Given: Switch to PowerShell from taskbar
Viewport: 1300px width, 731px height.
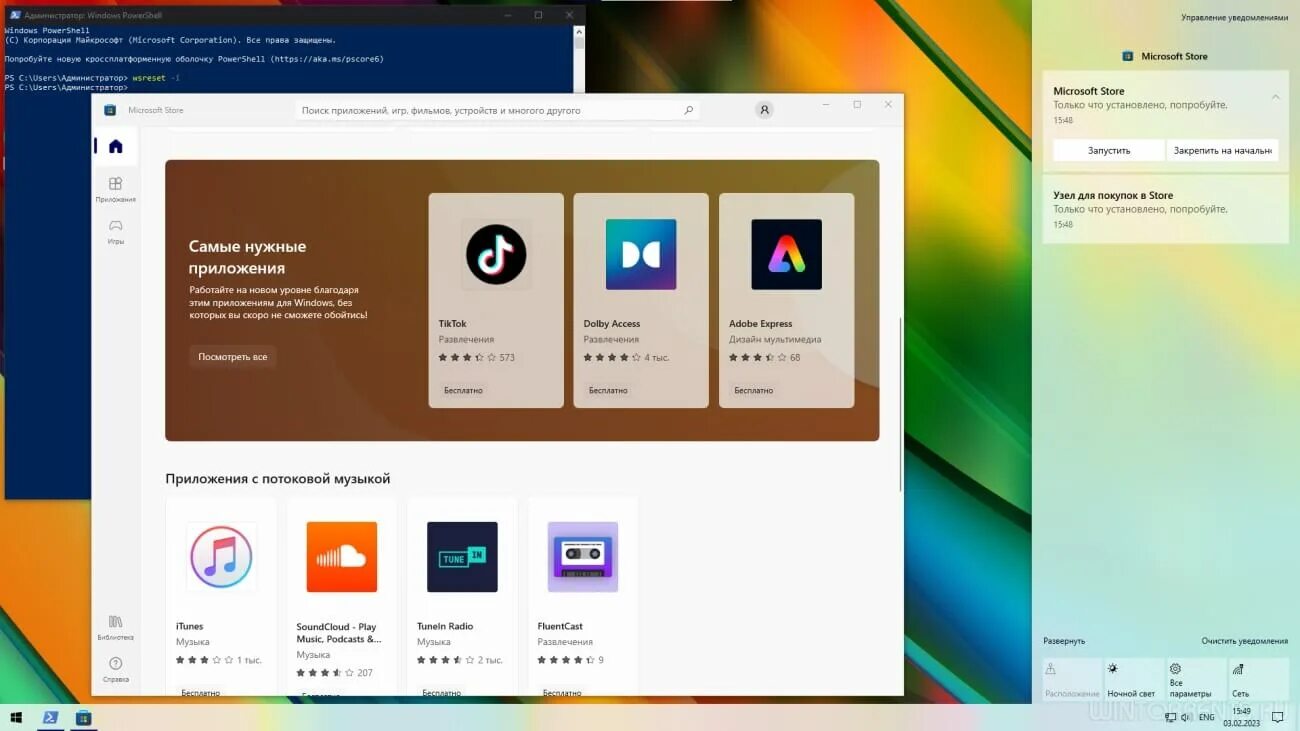Looking at the screenshot, I should pos(49,717).
